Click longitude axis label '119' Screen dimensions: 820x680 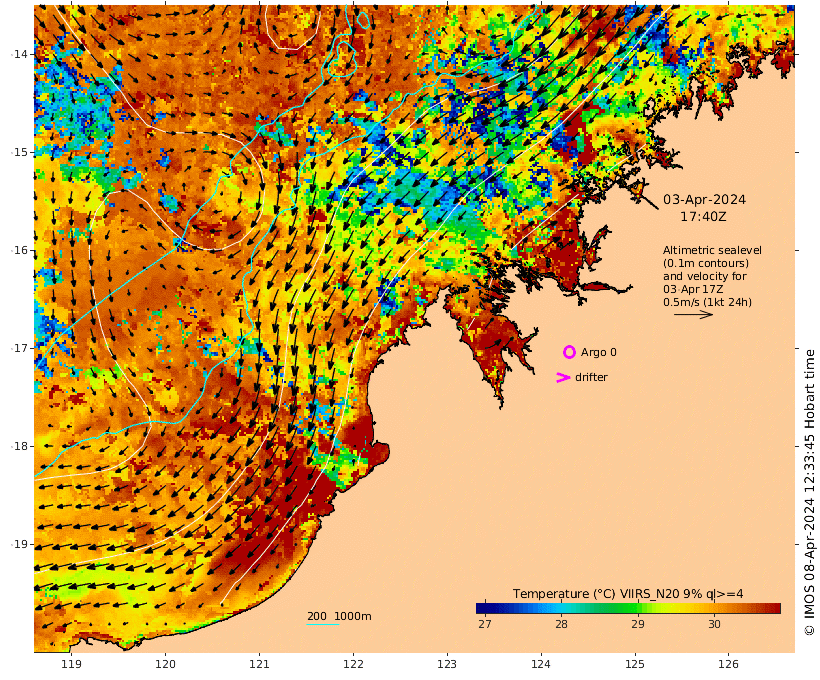(x=72, y=664)
